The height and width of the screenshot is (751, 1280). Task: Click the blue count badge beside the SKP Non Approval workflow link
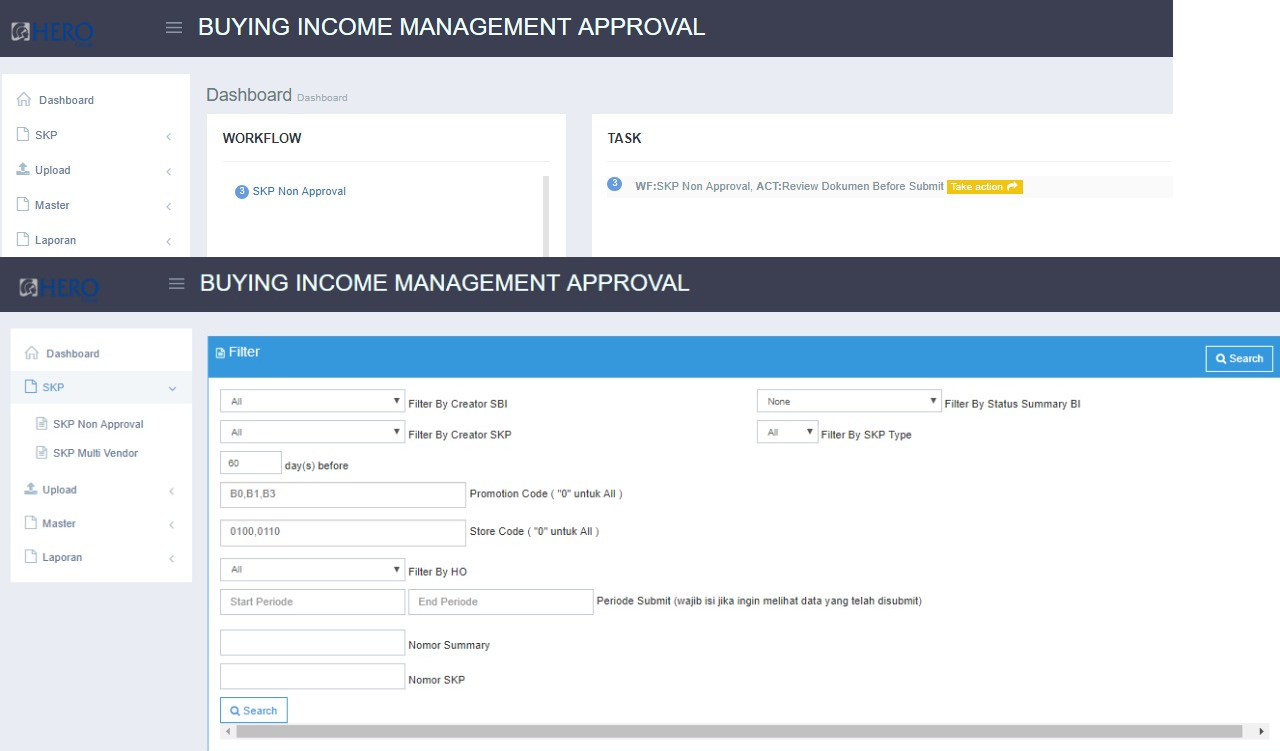click(x=242, y=192)
